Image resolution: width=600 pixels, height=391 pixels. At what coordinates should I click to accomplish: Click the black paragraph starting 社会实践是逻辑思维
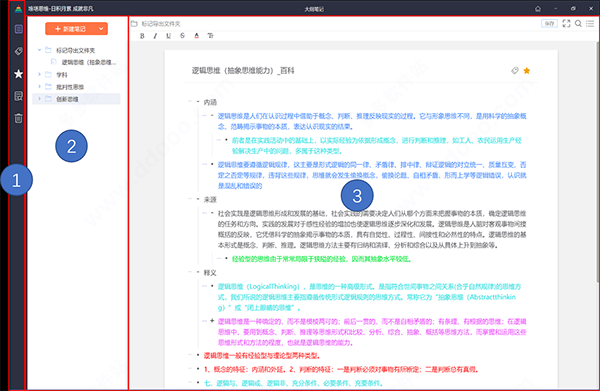[372, 229]
